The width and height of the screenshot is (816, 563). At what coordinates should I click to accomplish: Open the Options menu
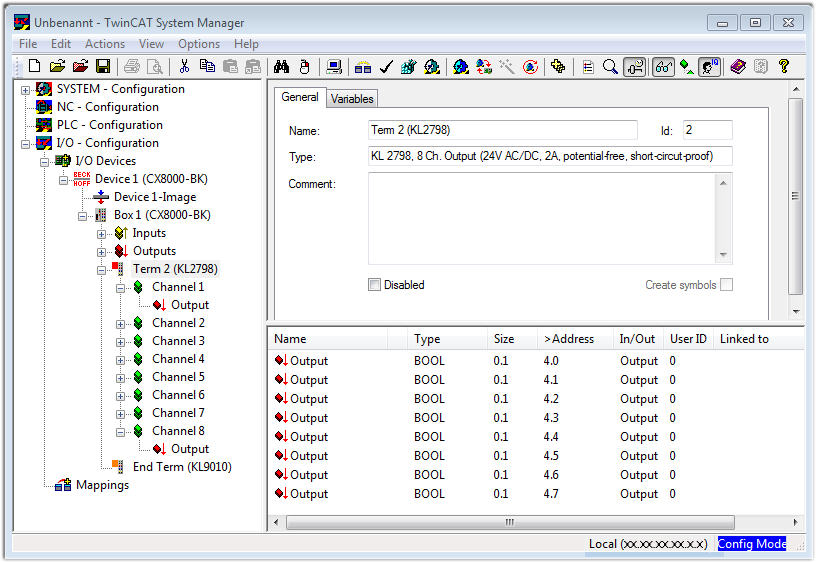(199, 44)
